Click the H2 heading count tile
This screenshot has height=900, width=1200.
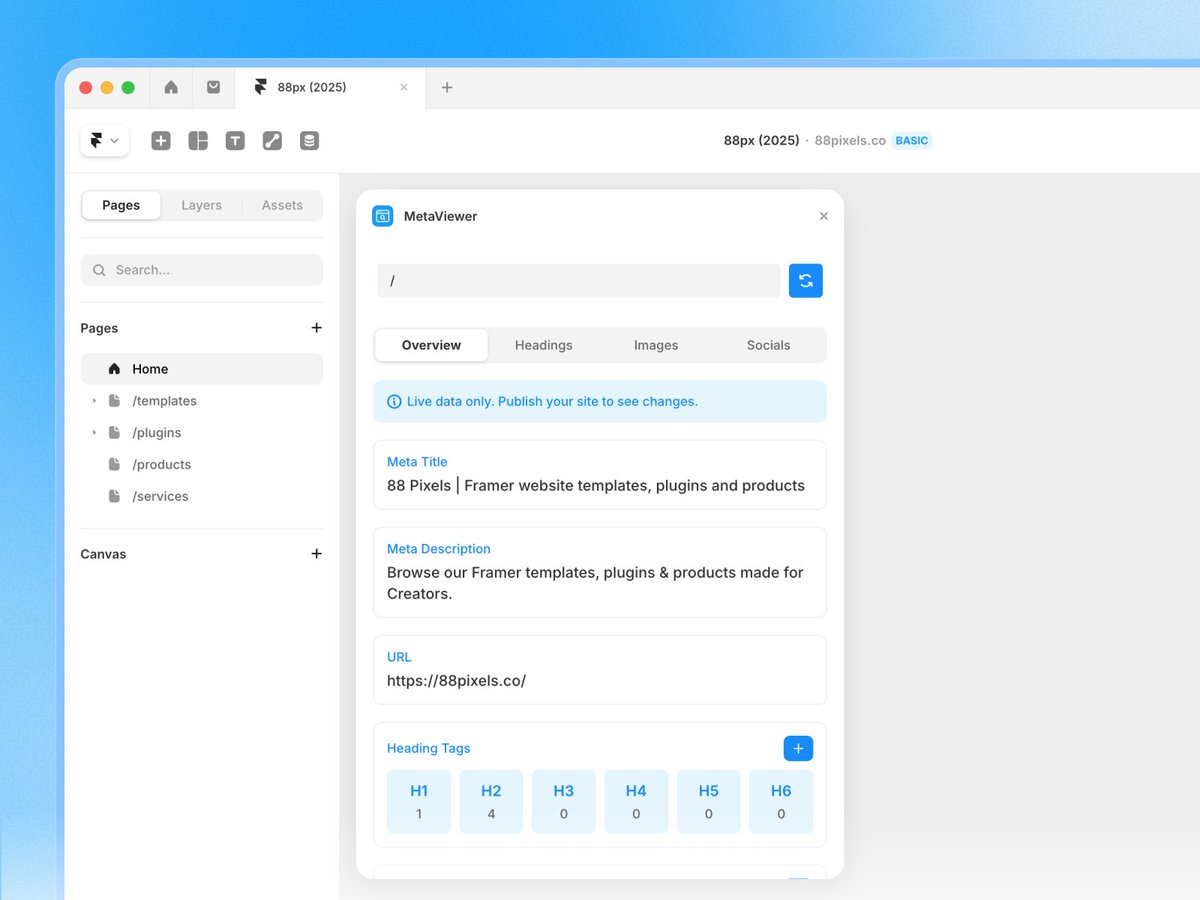click(x=491, y=801)
